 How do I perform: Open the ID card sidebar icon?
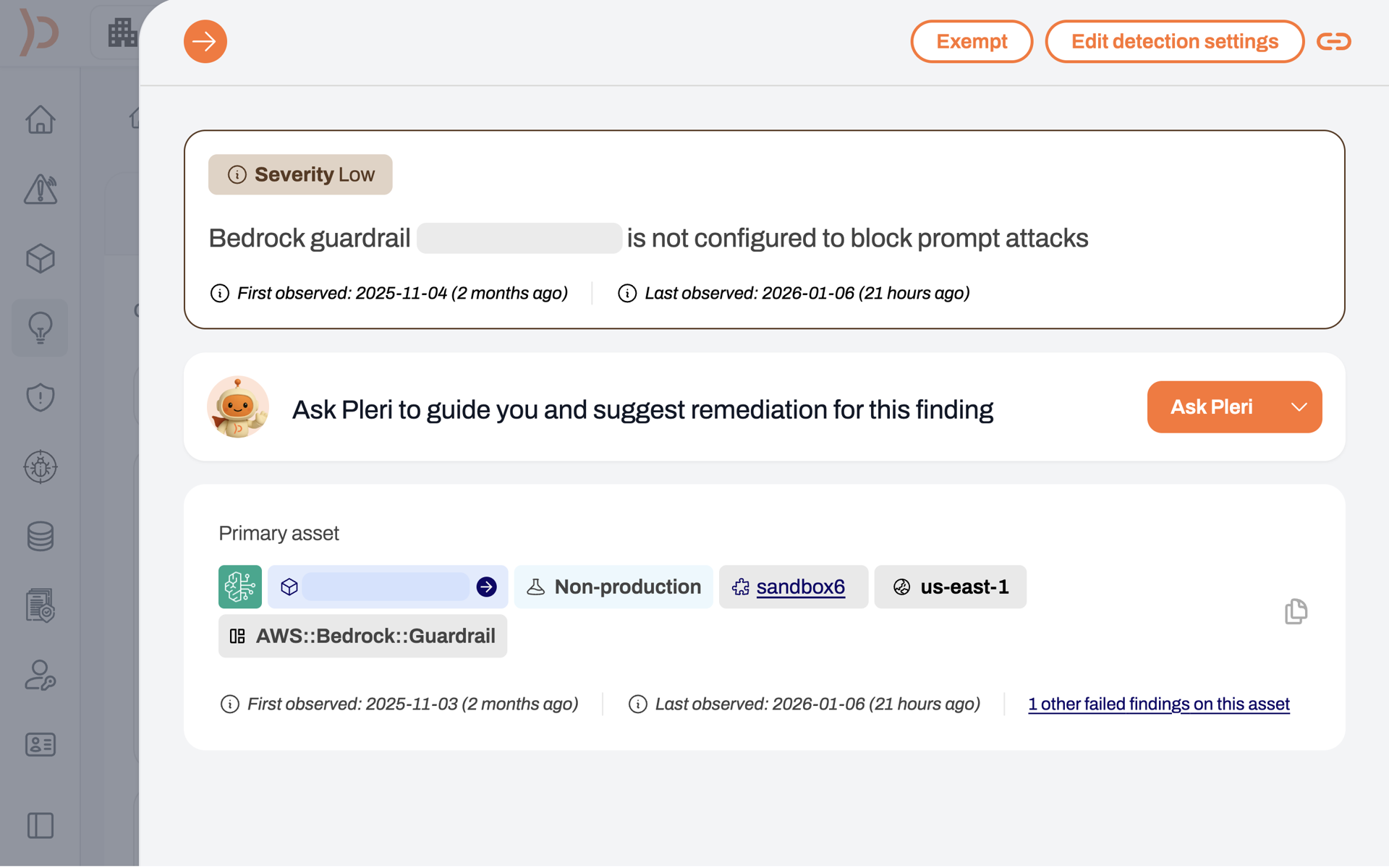[x=41, y=744]
